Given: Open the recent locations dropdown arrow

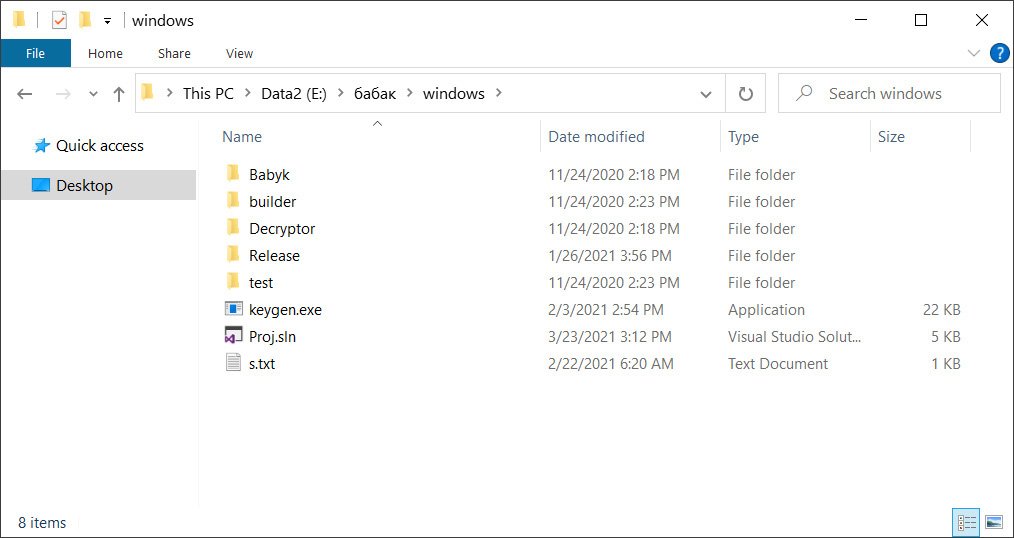Looking at the screenshot, I should coord(93,94).
